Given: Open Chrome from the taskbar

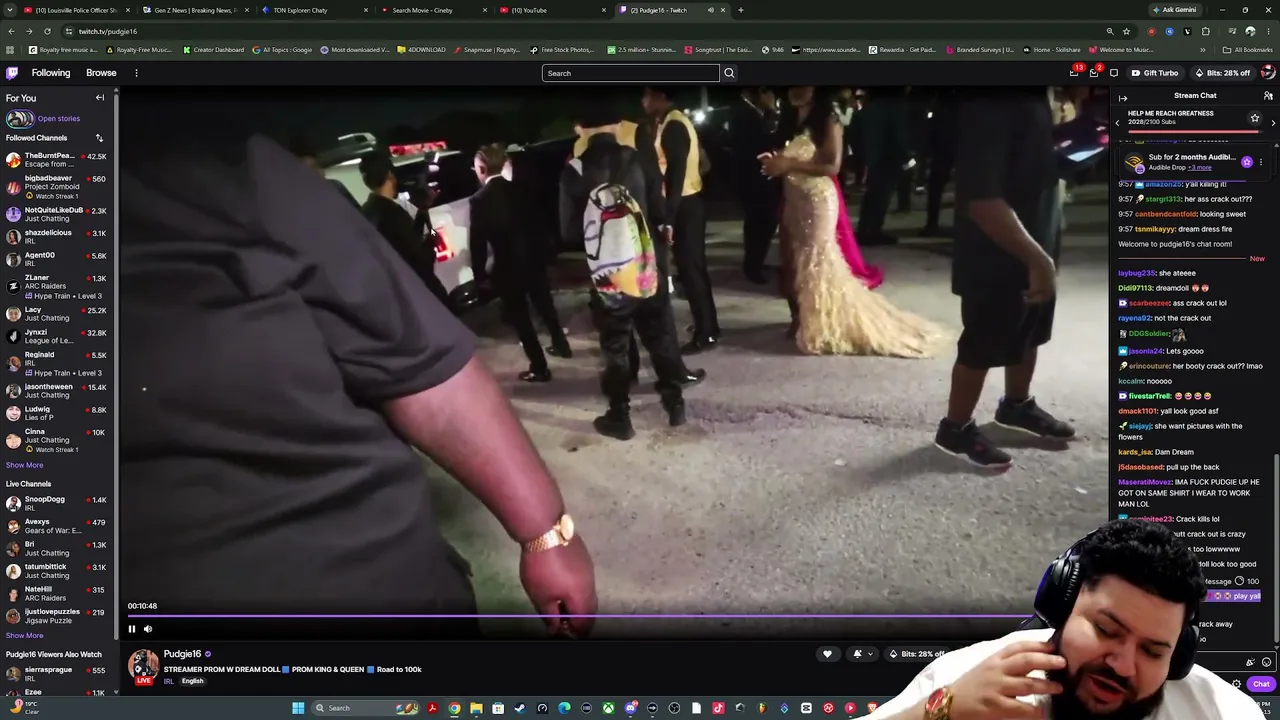Looking at the screenshot, I should click(454, 708).
